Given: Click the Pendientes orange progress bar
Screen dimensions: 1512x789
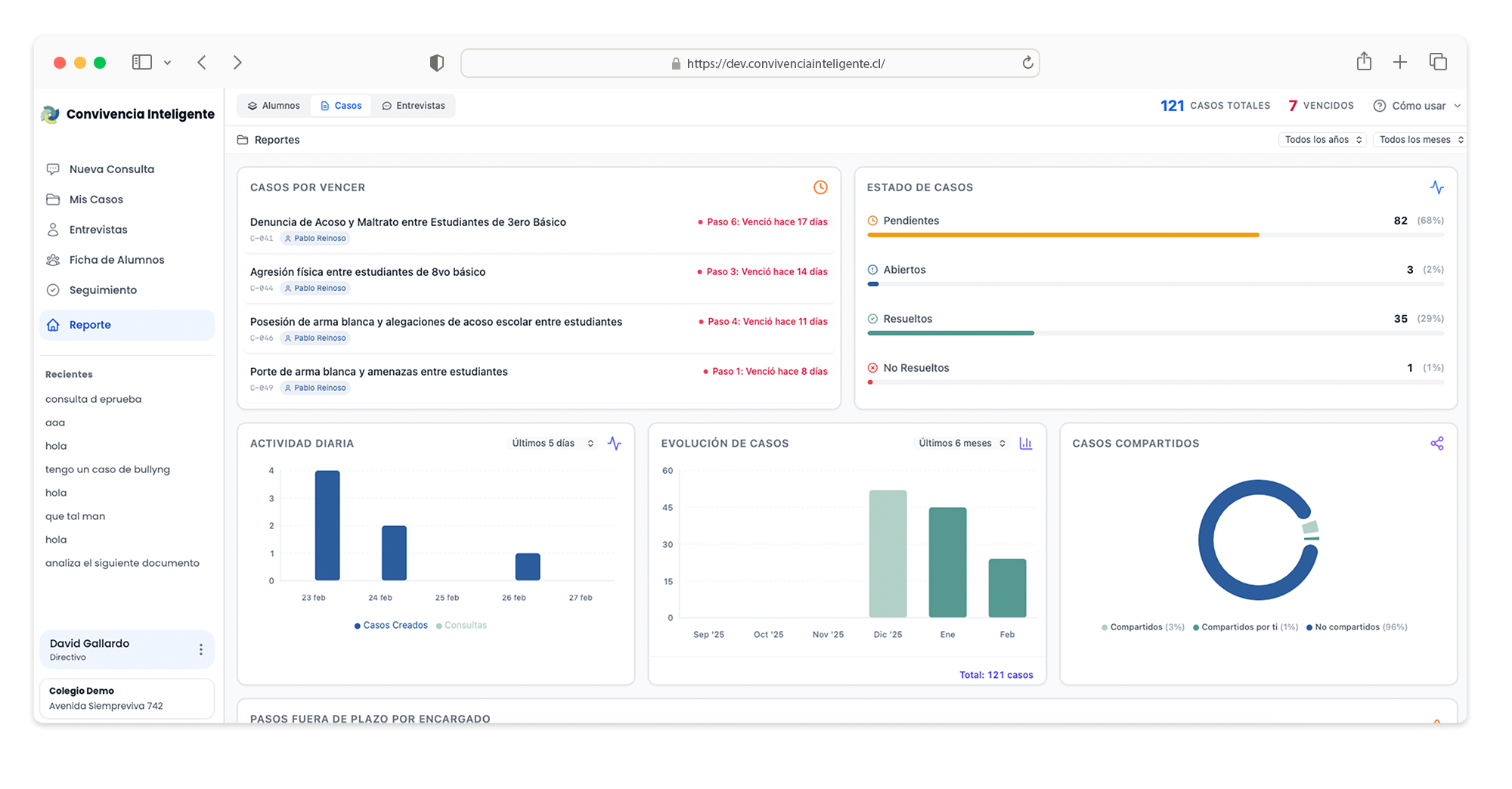Looking at the screenshot, I should [1062, 235].
